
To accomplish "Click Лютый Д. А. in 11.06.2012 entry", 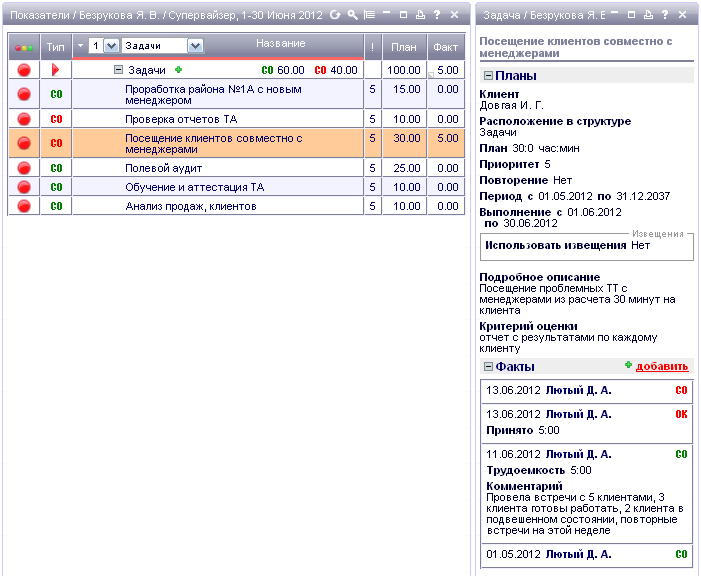I will 579,454.
